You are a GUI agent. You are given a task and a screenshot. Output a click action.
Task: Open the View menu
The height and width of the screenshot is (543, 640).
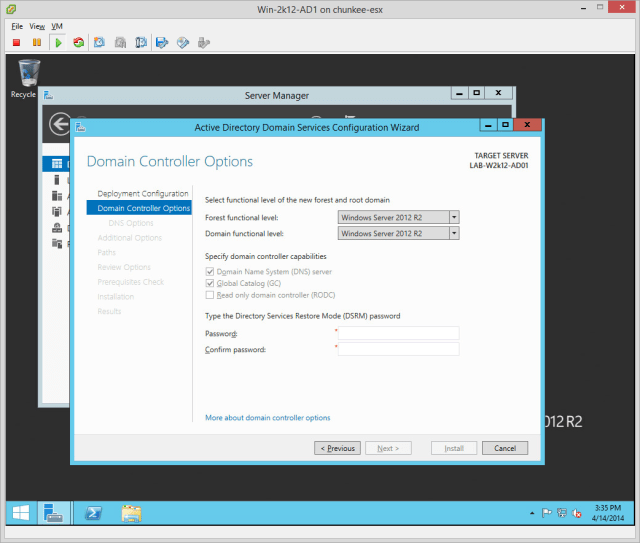(37, 26)
